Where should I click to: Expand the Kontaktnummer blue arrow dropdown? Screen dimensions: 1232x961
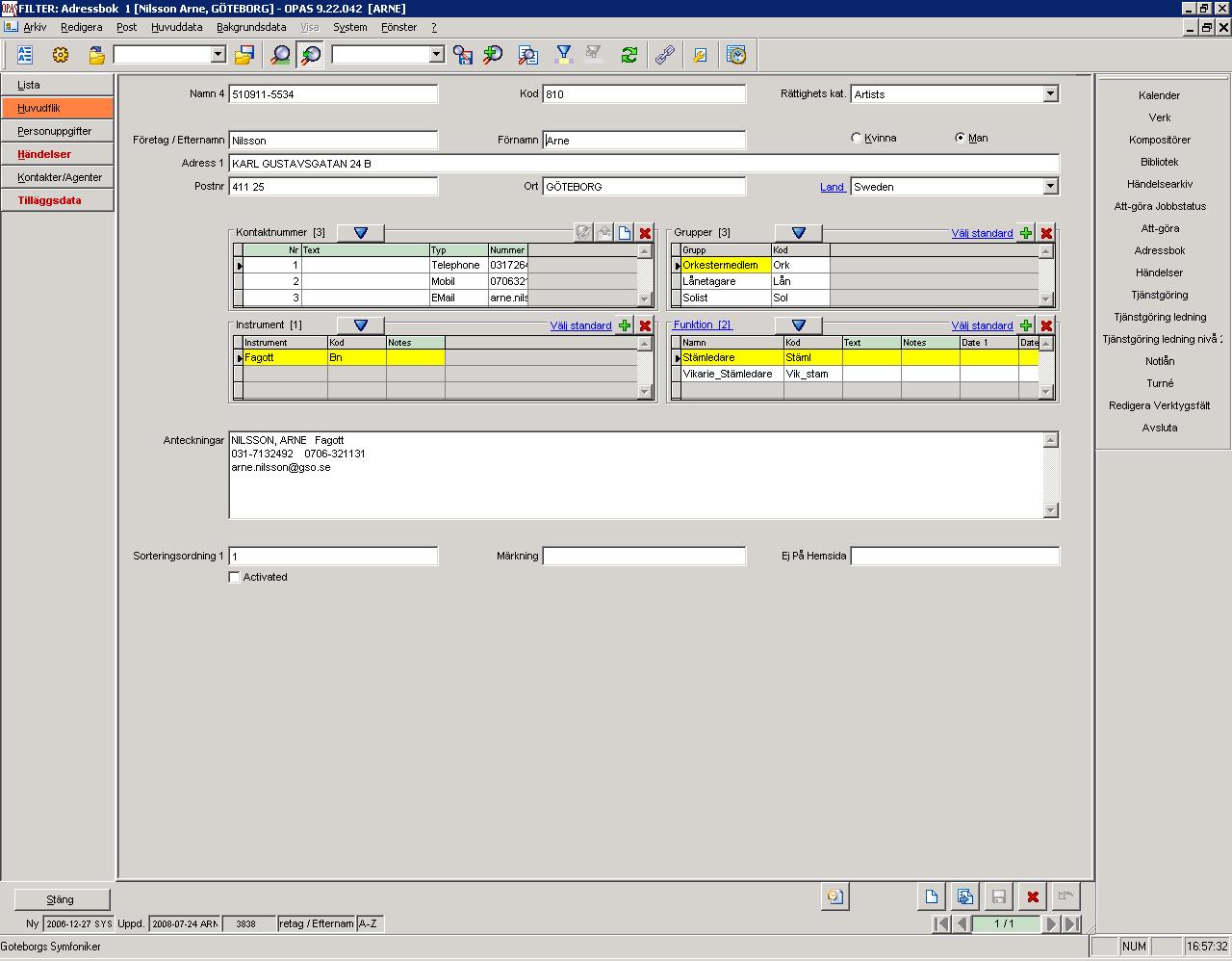[361, 233]
